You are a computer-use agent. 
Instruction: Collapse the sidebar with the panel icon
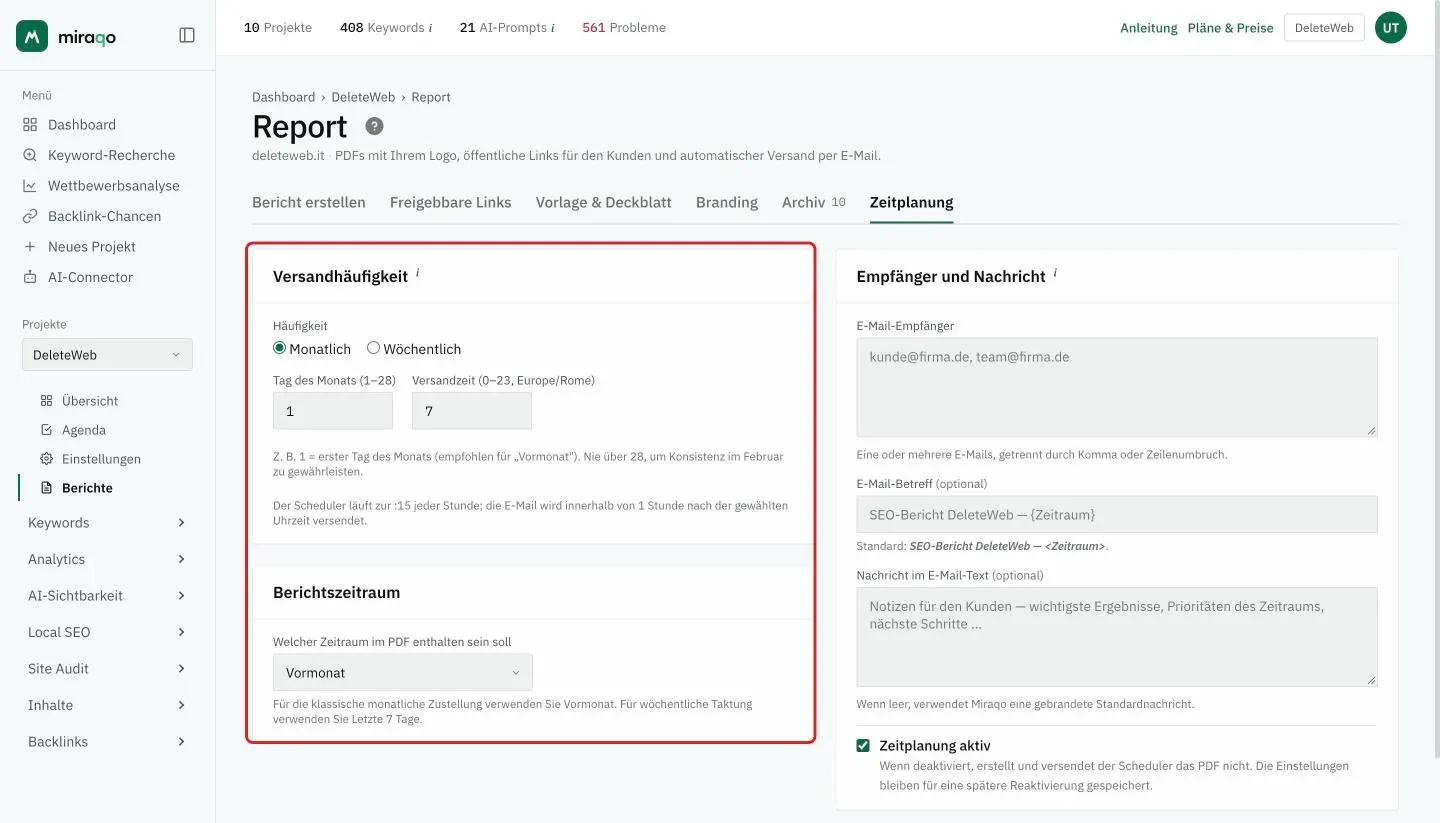[187, 35]
